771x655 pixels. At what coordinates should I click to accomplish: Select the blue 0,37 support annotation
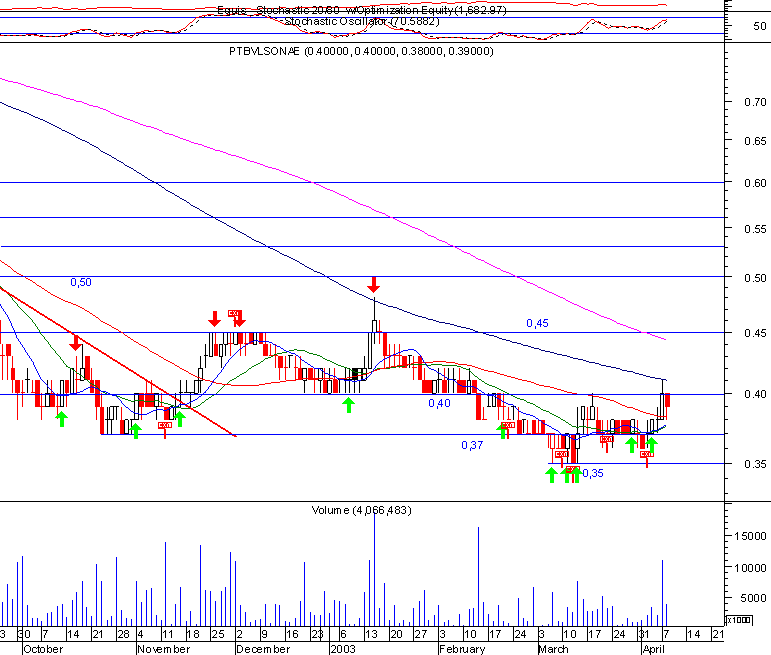pos(472,445)
